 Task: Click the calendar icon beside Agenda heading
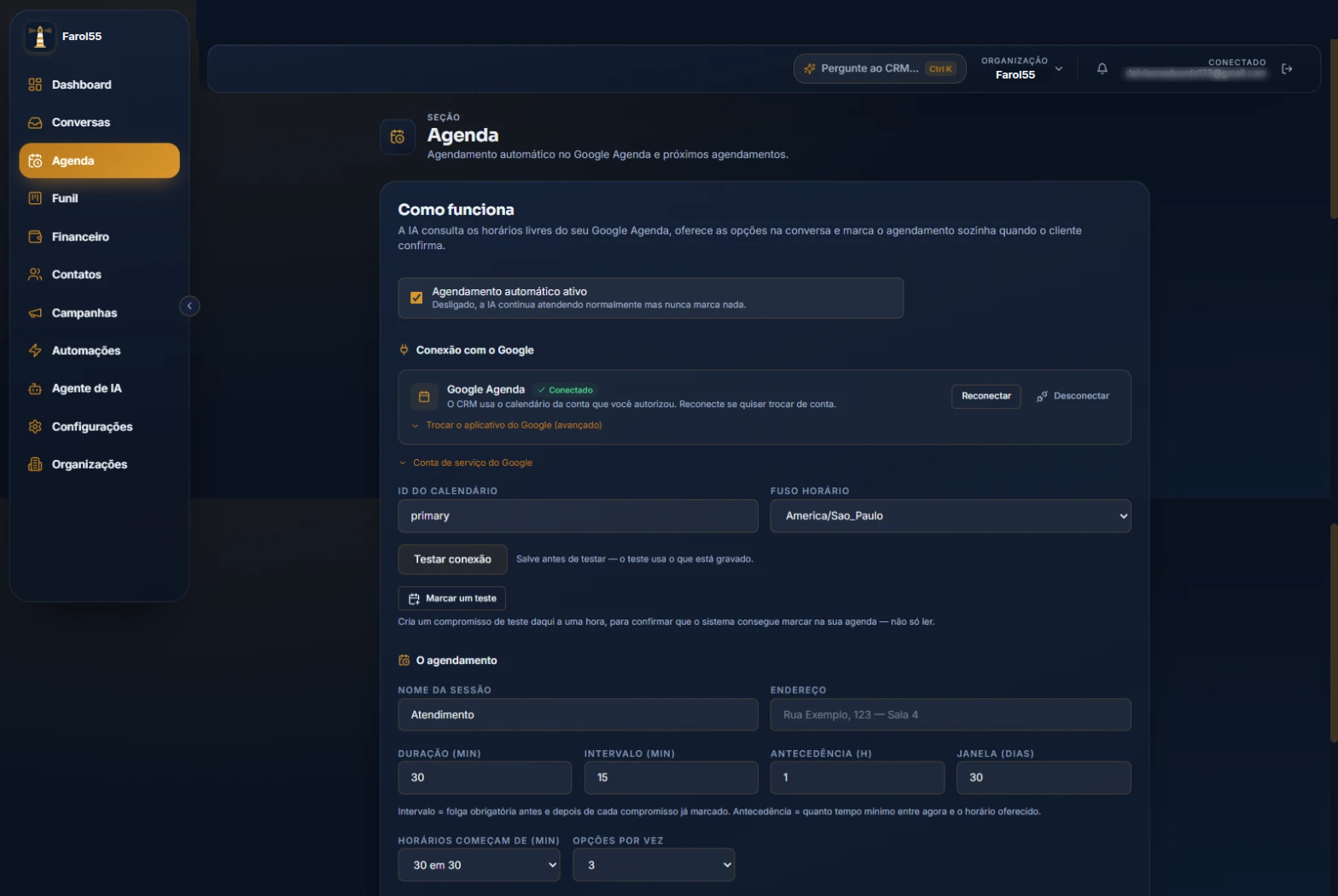point(398,137)
